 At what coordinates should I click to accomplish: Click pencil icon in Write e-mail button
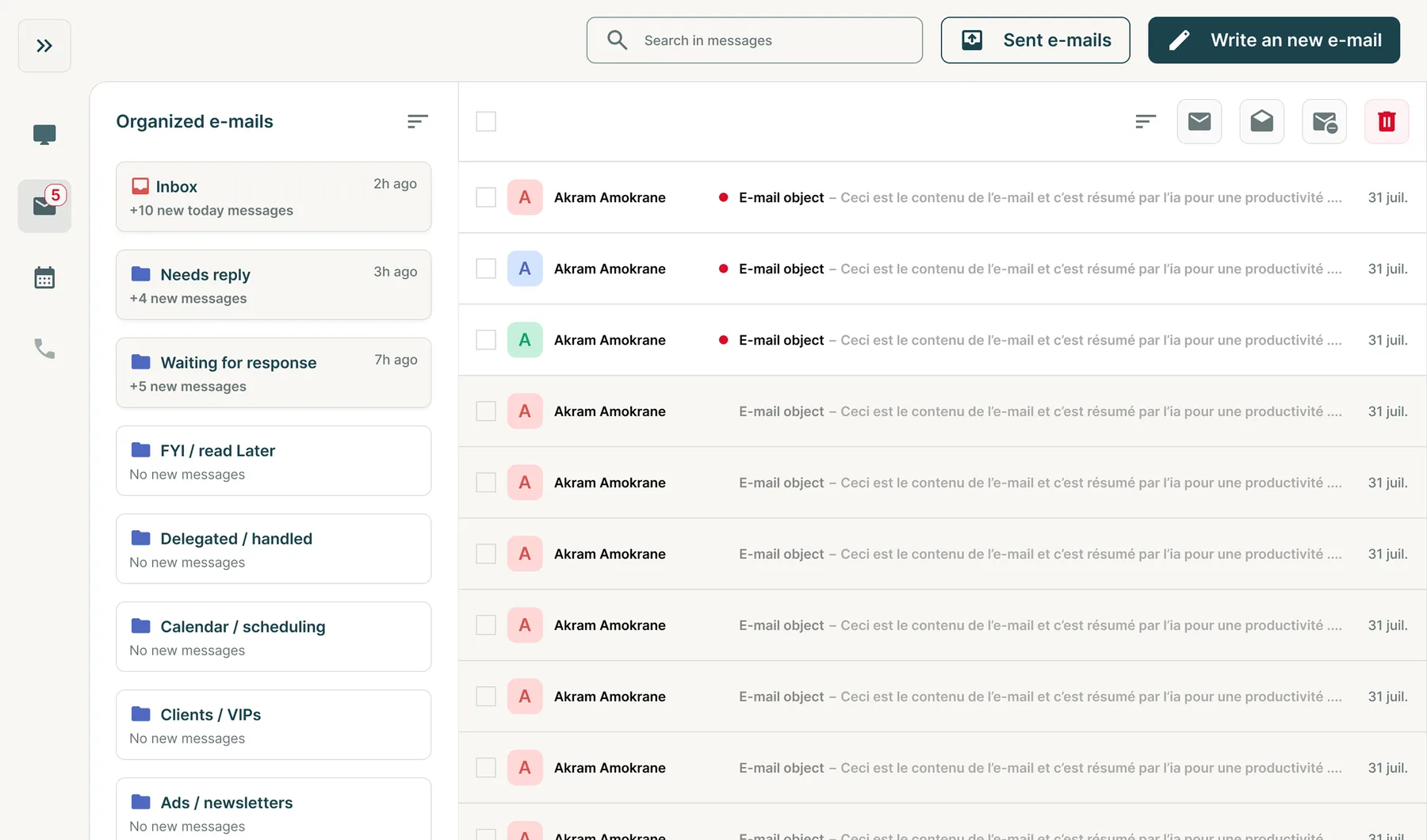[1180, 40]
